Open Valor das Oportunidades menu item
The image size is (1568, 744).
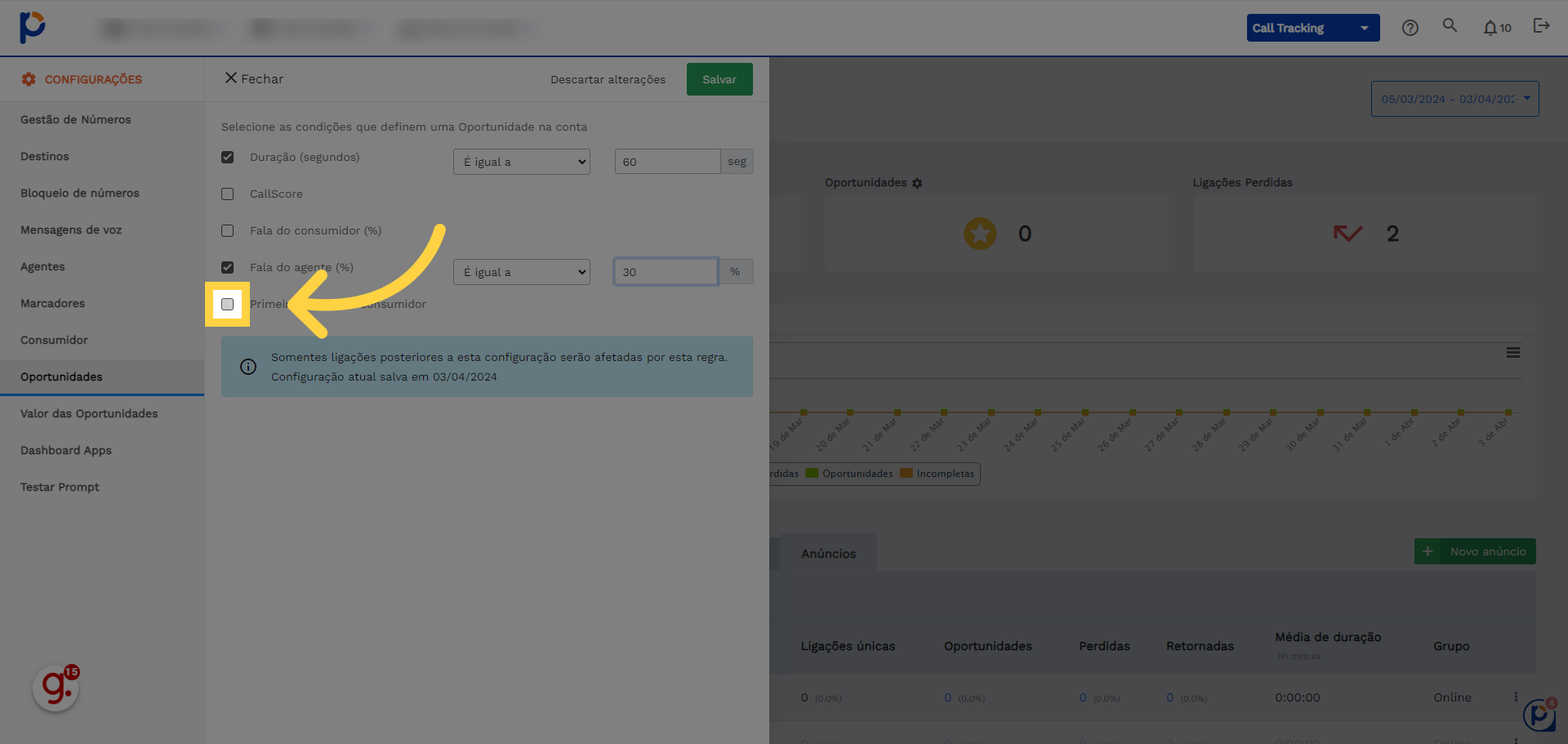tap(102, 413)
